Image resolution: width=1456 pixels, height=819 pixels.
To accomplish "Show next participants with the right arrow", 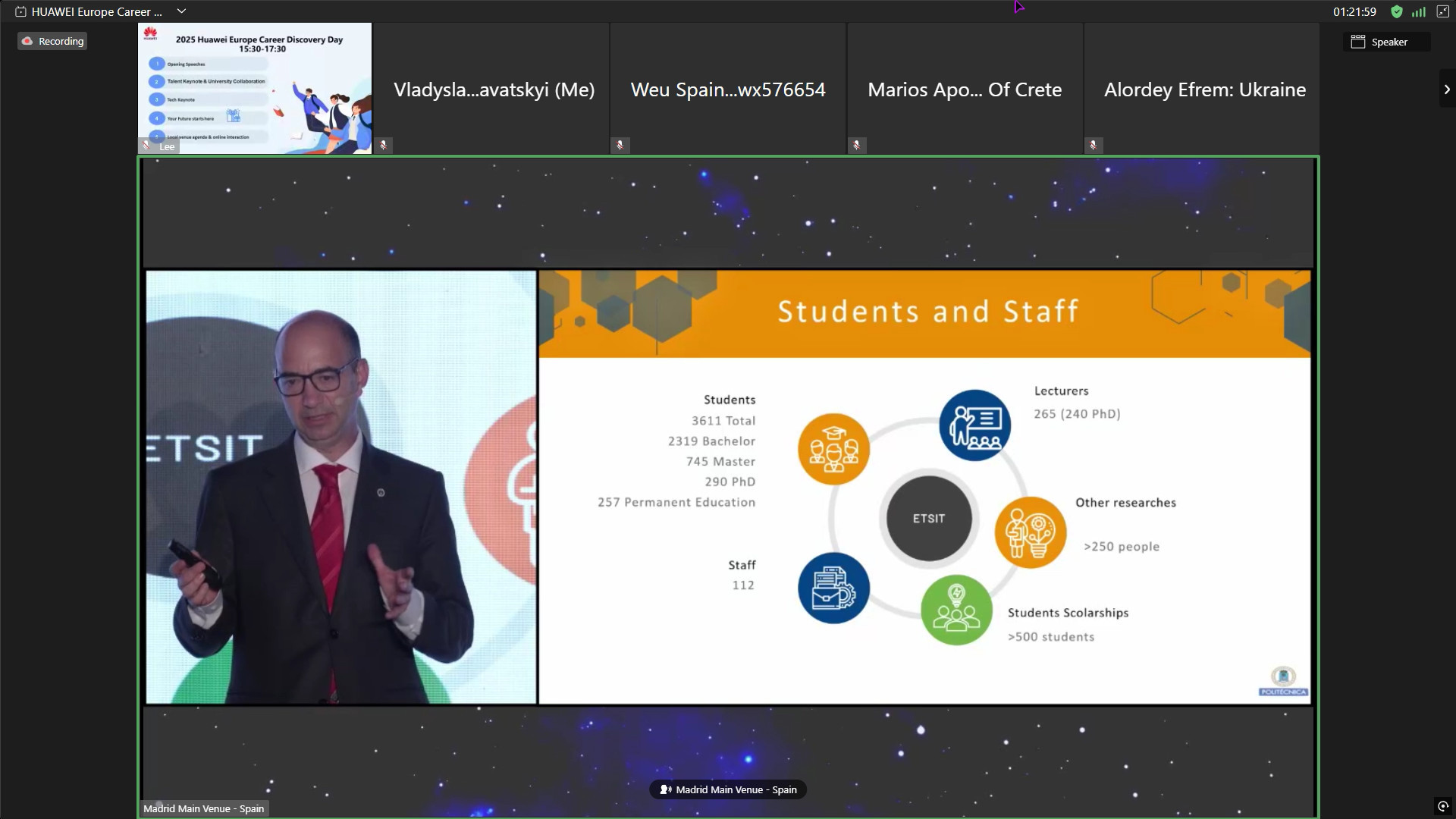I will pos(1447,89).
